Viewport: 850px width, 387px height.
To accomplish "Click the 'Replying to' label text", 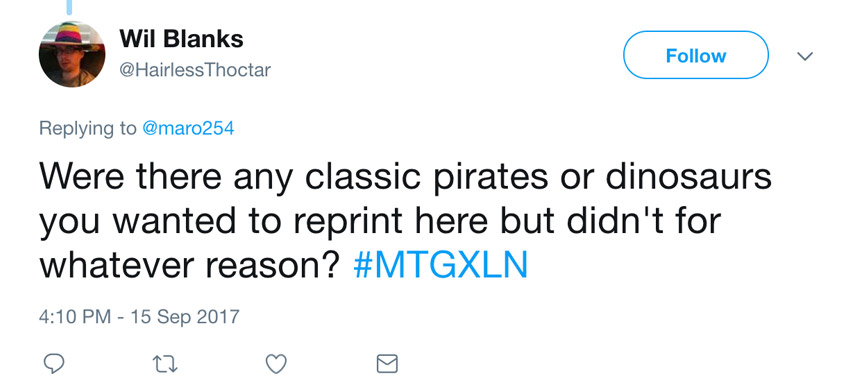I will 88,129.
